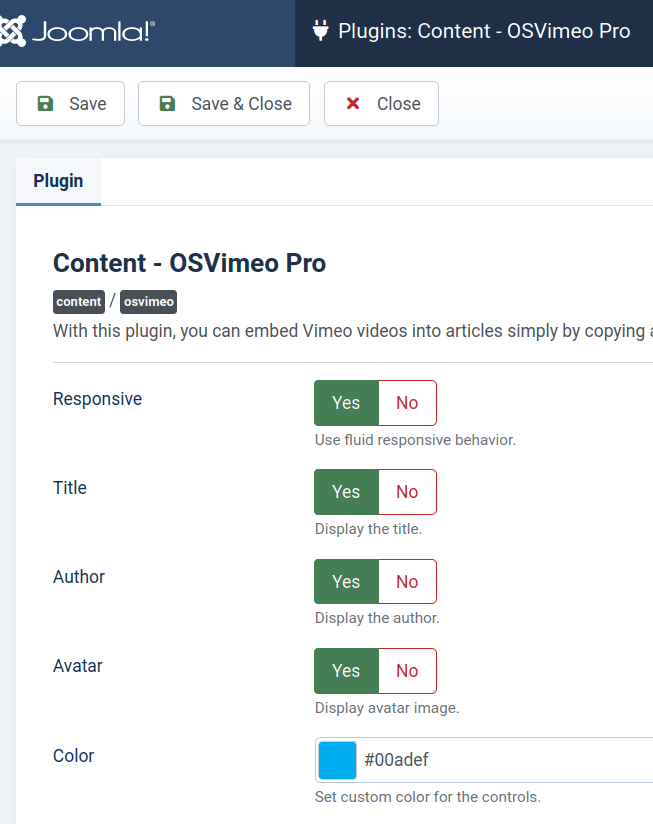This screenshot has width=653, height=824.
Task: Click the Joomla logo icon
Action: [x=12, y=32]
